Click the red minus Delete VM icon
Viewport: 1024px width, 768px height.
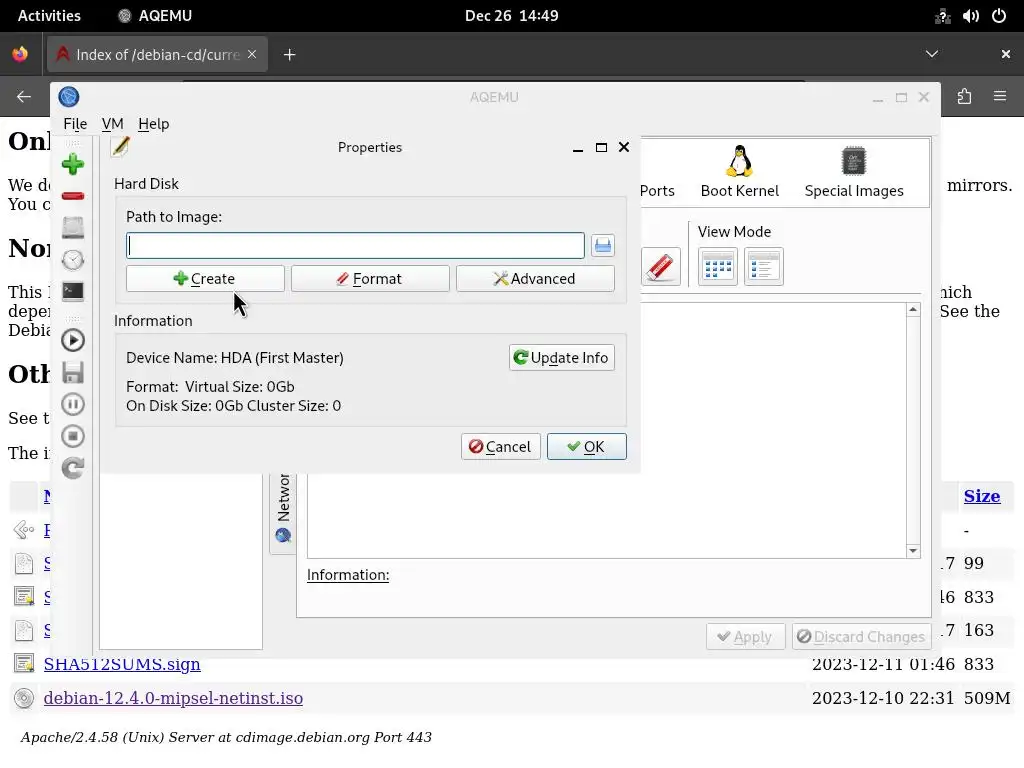point(72,196)
